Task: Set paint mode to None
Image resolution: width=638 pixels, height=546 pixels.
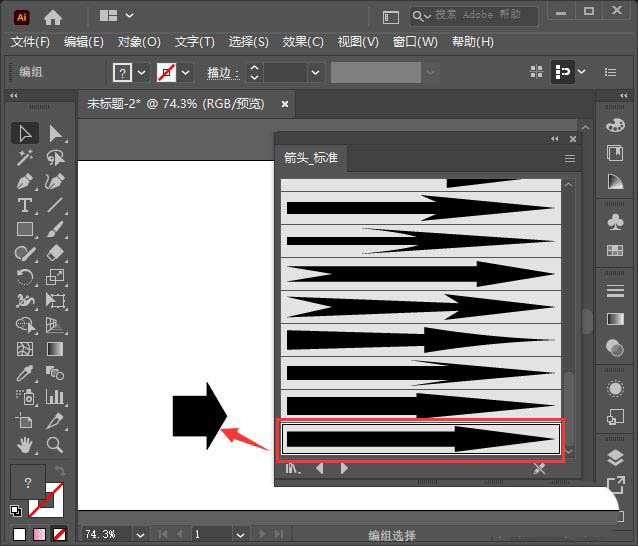Action: 59,534
